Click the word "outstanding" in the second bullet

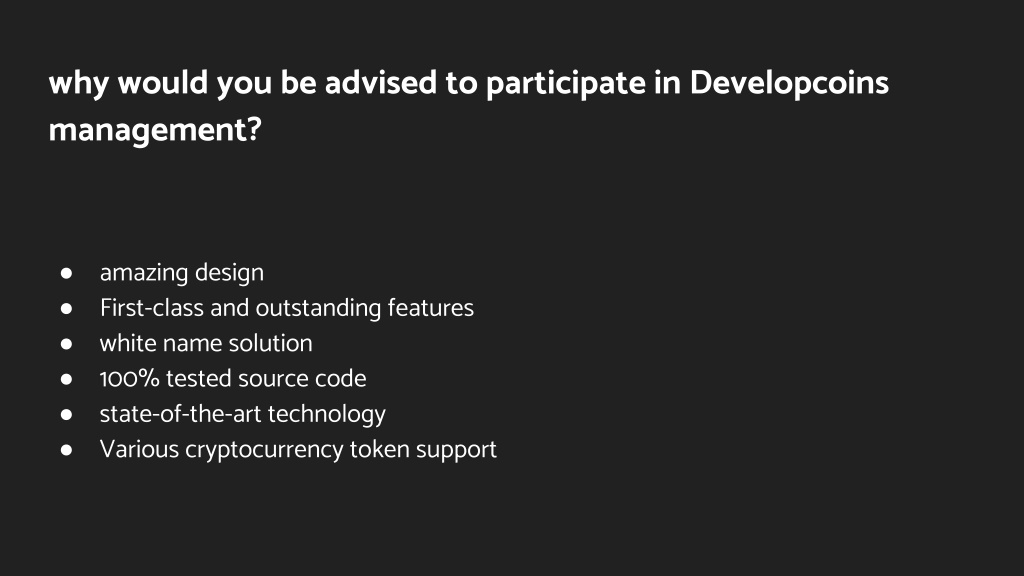pos(318,309)
